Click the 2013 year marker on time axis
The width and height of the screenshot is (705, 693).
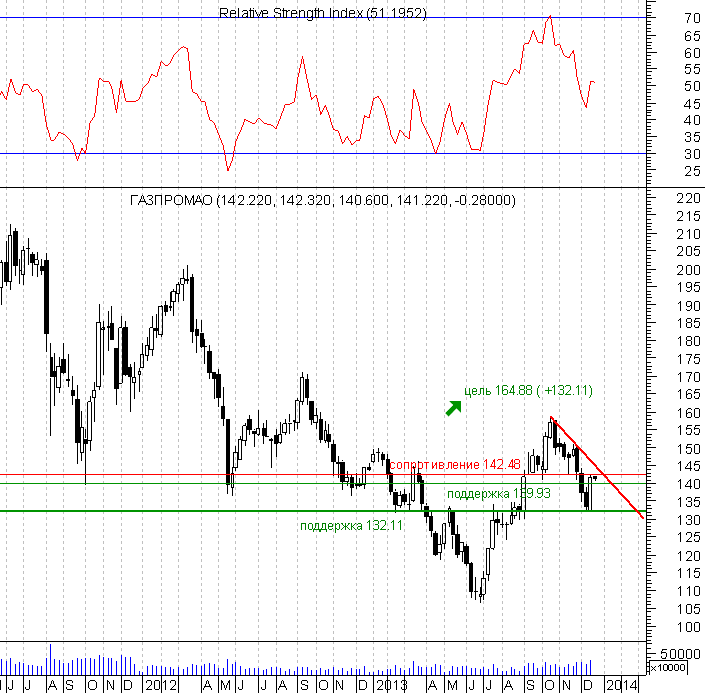[390, 685]
